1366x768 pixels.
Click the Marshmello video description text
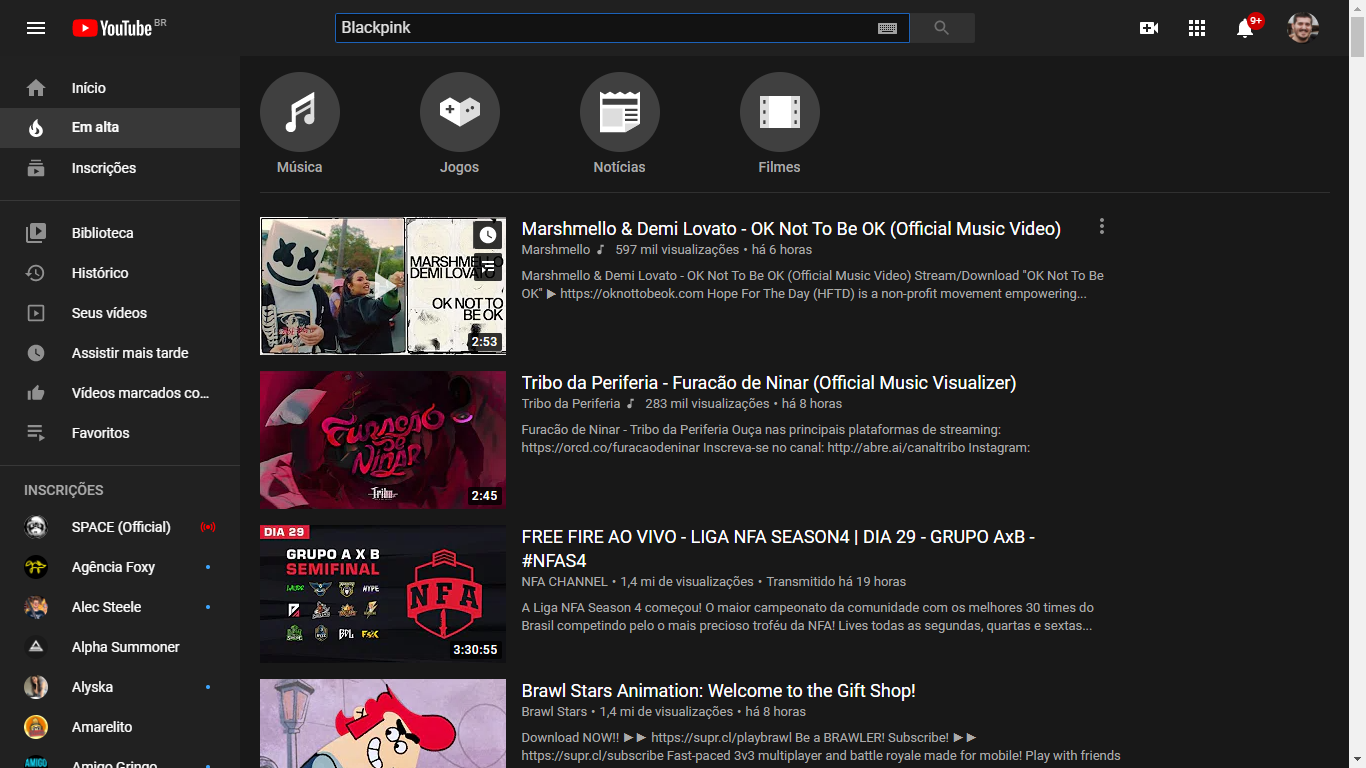(813, 285)
